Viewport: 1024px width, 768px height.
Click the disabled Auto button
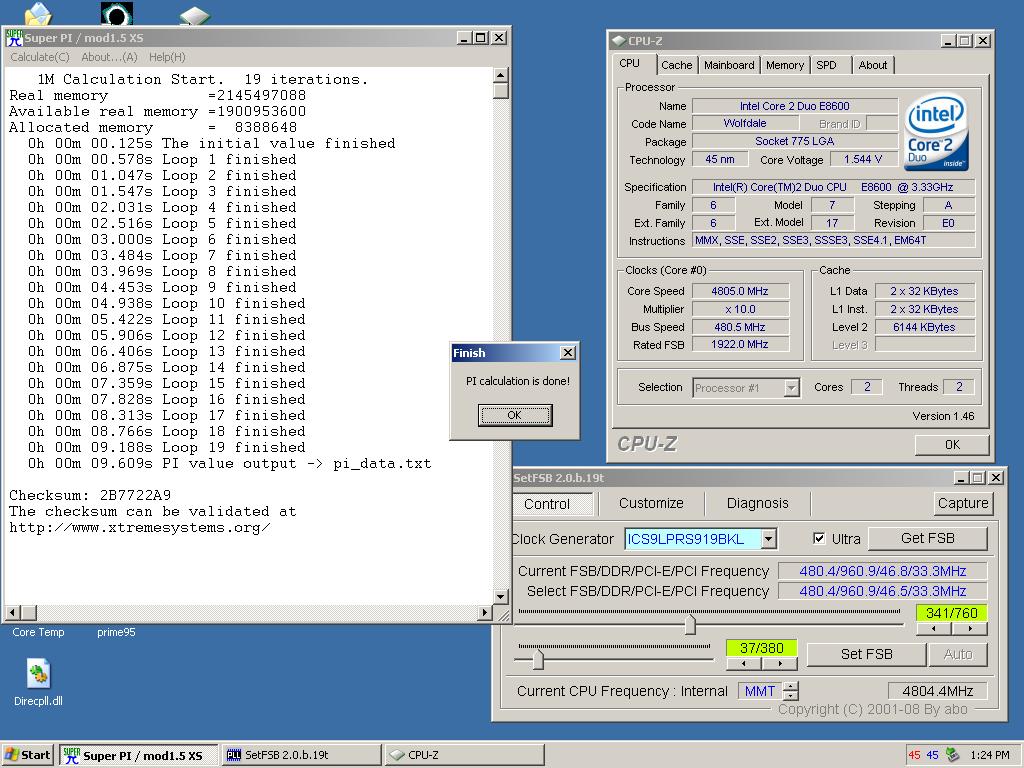click(957, 654)
